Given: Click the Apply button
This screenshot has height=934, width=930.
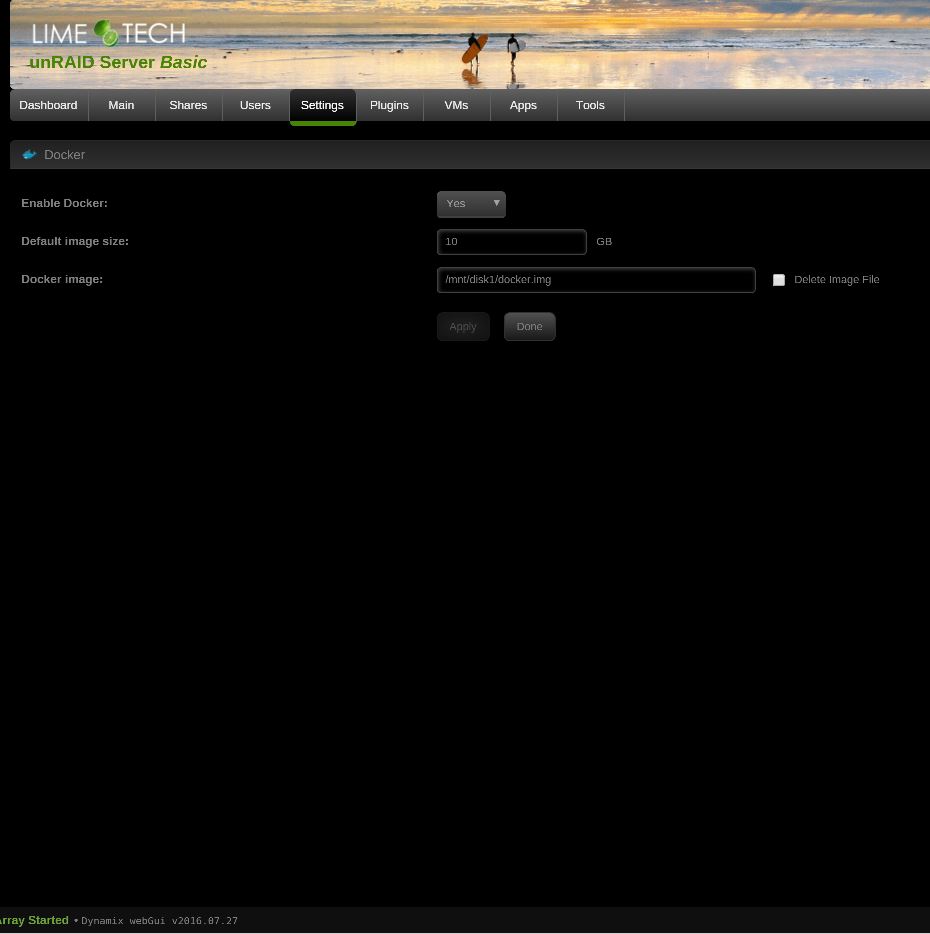Looking at the screenshot, I should click(x=463, y=326).
